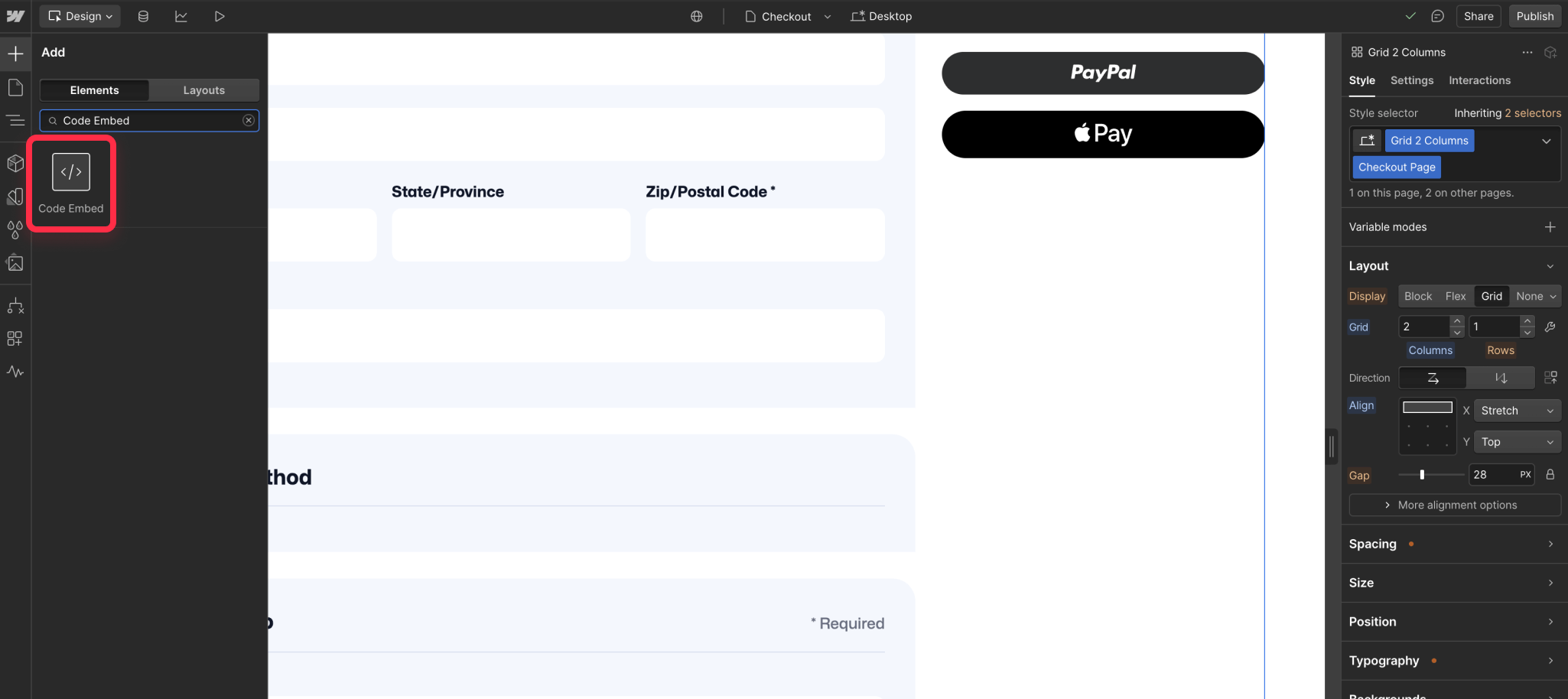The width and height of the screenshot is (1568, 699).
Task: Click the globe locale icon
Action: tap(697, 16)
